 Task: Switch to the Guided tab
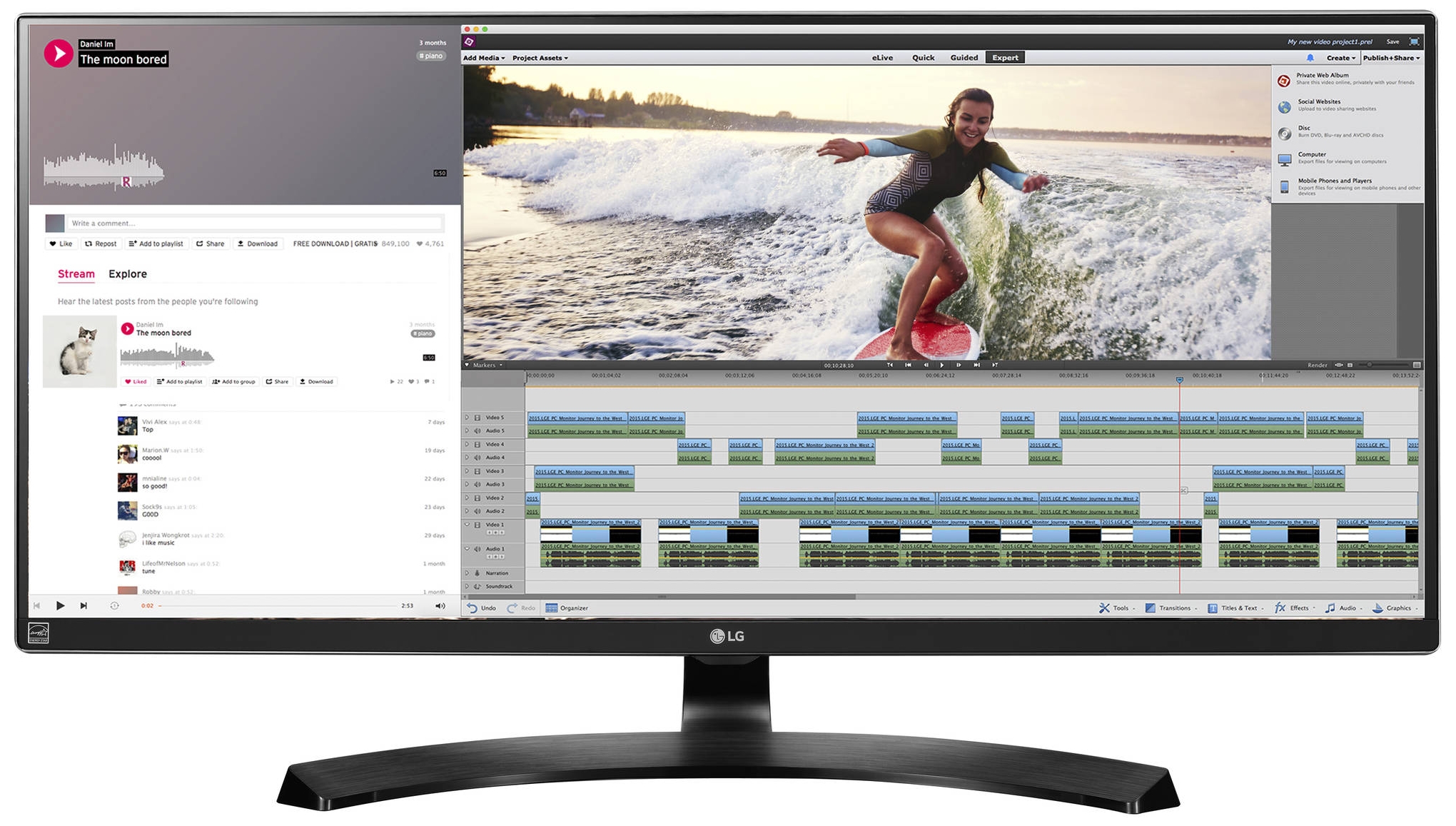coord(964,58)
